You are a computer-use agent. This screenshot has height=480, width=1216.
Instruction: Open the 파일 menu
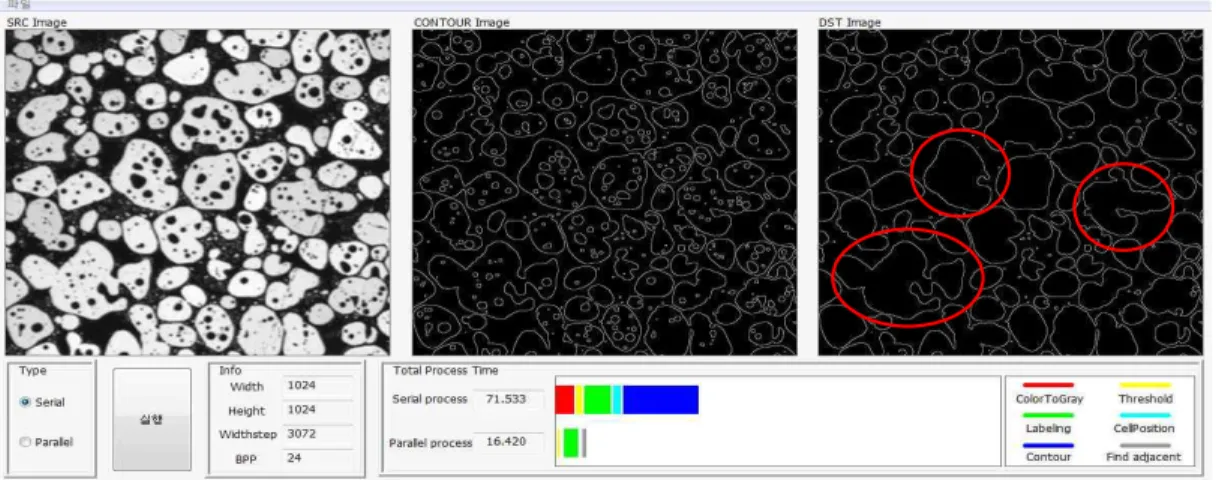(x=18, y=4)
